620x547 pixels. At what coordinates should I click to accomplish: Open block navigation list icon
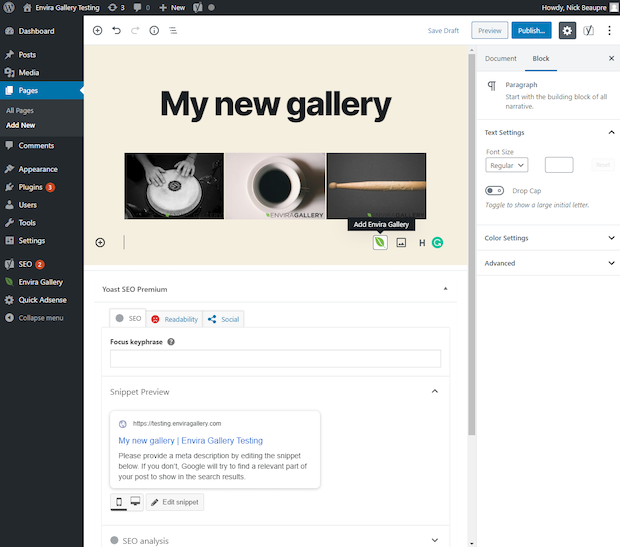pos(173,30)
